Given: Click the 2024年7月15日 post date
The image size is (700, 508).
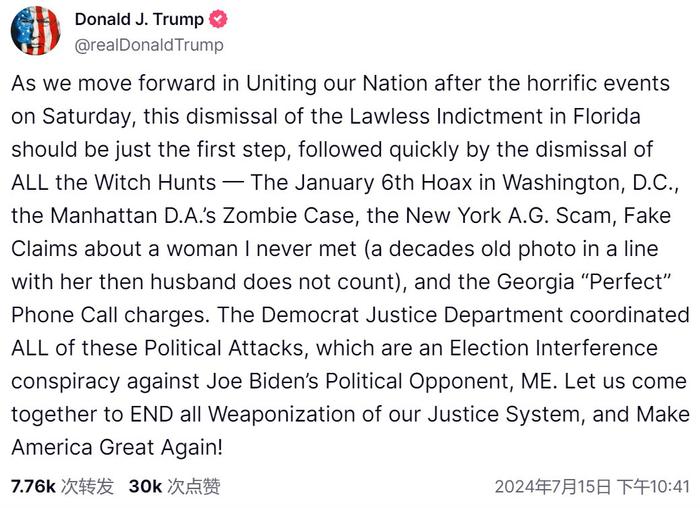Looking at the screenshot, I should coord(551,487).
